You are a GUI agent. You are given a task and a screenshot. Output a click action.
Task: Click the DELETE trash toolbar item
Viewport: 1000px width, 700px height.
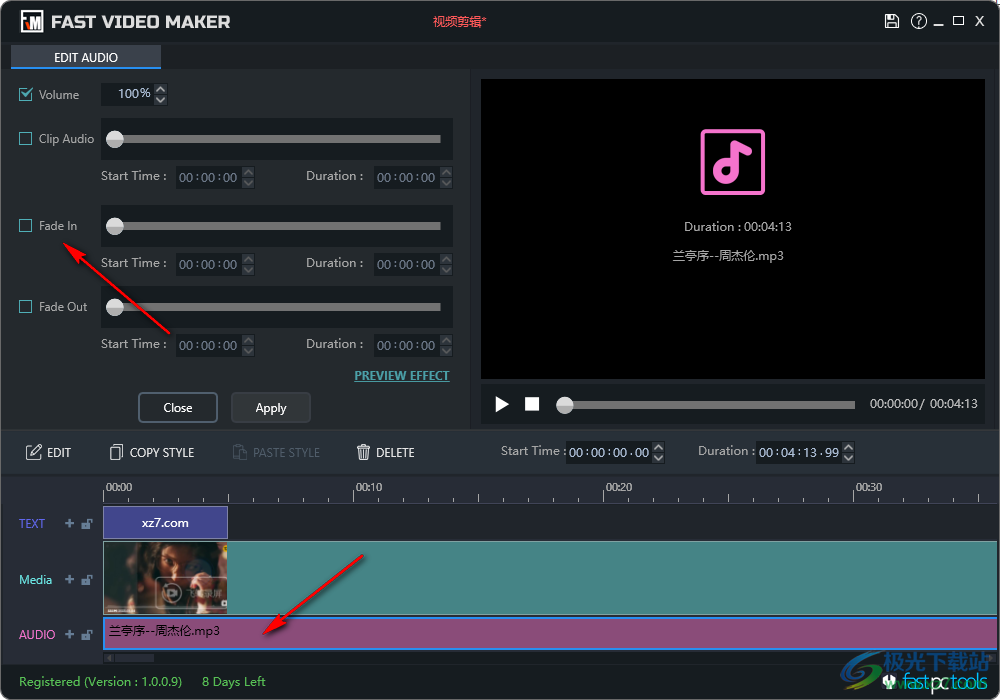(x=385, y=453)
